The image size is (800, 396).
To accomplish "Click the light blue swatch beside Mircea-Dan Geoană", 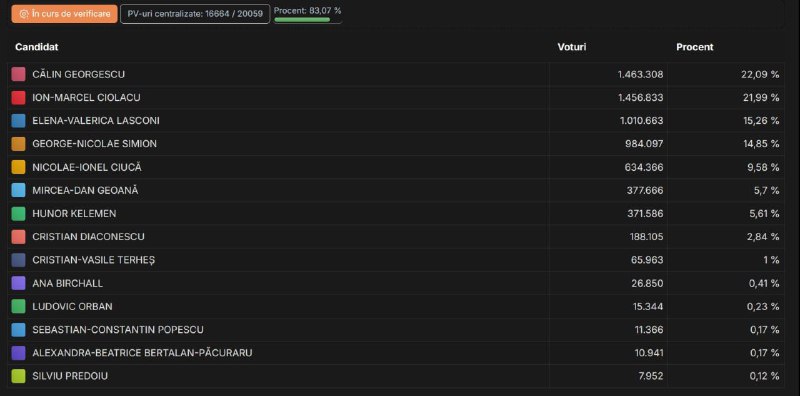I will click(x=18, y=190).
